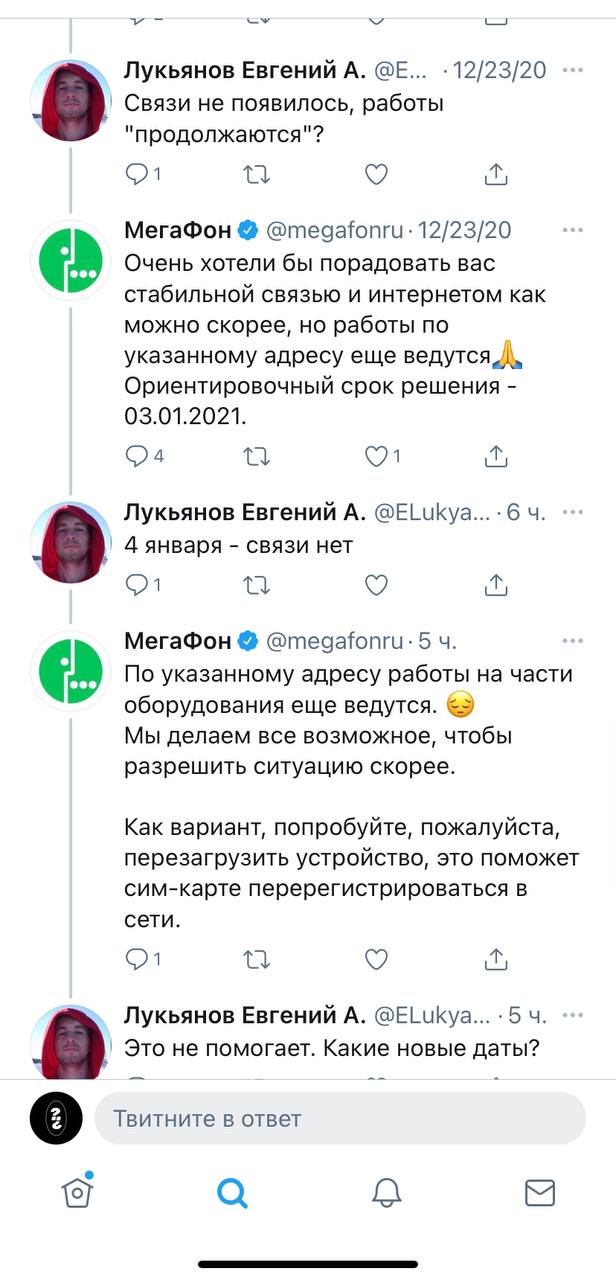Open more options on the MegaFon 5 ч. tweet
Screen dimensions: 616x1280
tap(573, 641)
